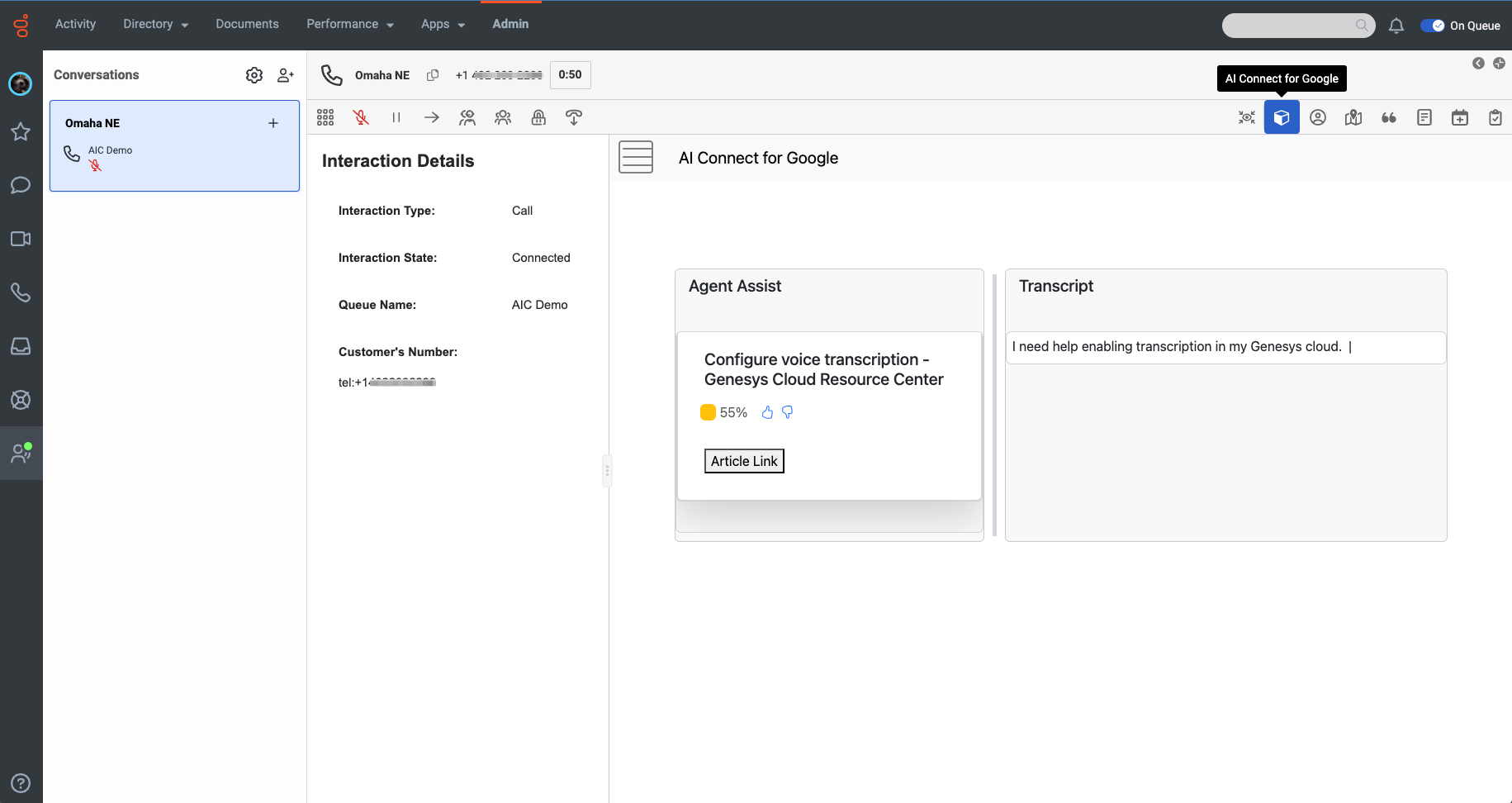Toggle the On Queue switch
This screenshot has width=1512, height=803.
[1433, 26]
